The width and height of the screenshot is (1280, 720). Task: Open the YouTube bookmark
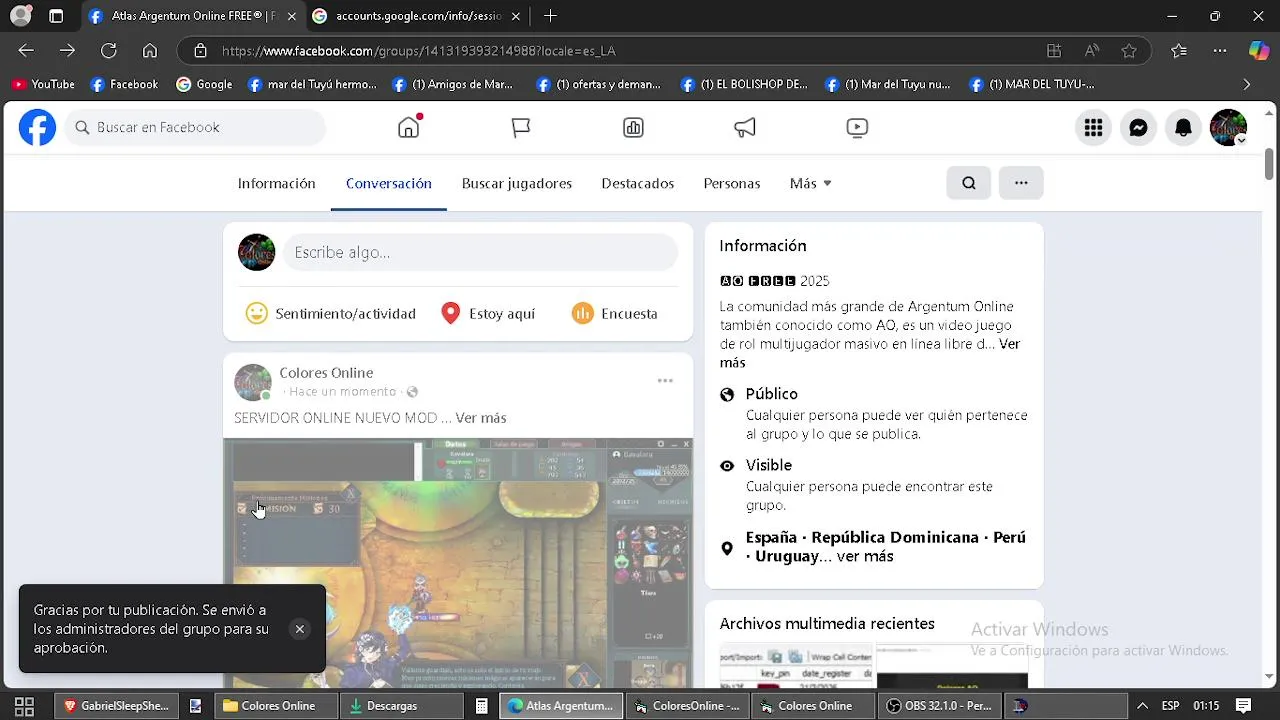point(42,85)
